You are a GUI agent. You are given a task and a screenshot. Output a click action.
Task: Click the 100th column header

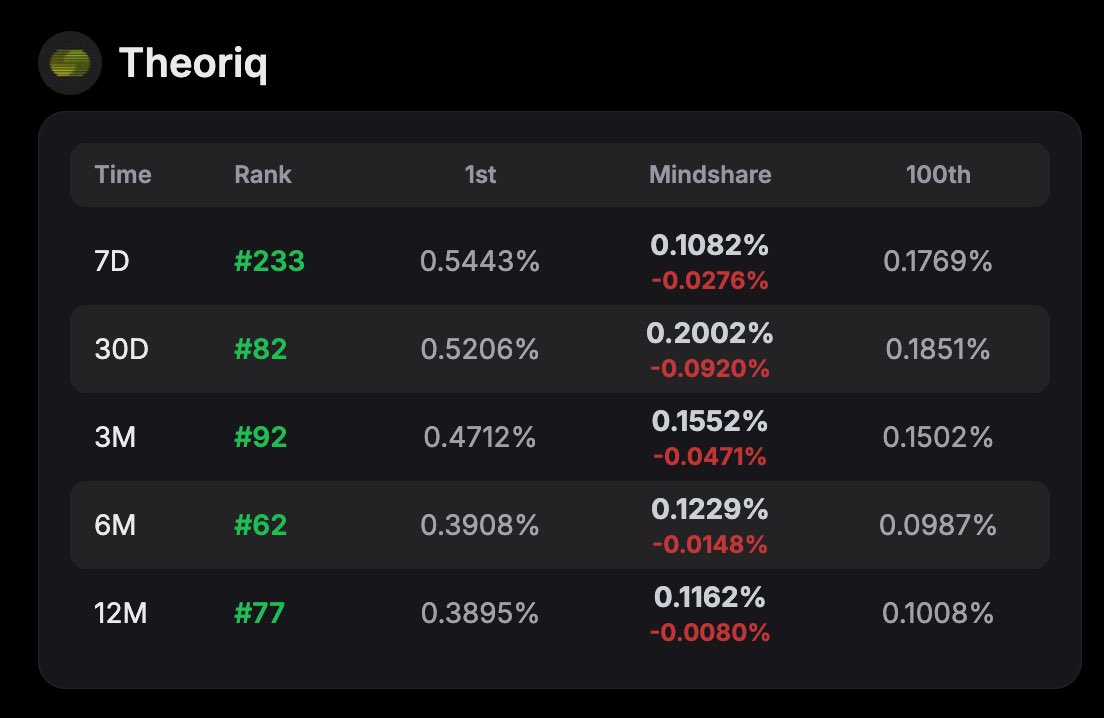[x=938, y=175]
